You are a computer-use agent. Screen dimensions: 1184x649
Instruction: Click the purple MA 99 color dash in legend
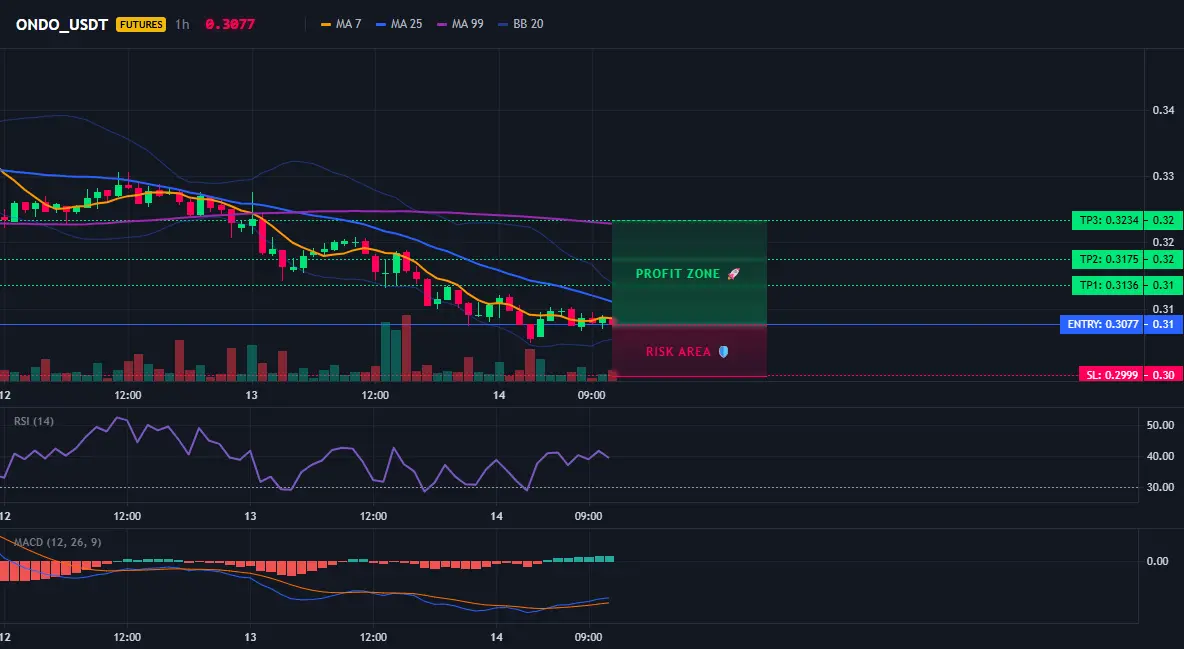442,24
